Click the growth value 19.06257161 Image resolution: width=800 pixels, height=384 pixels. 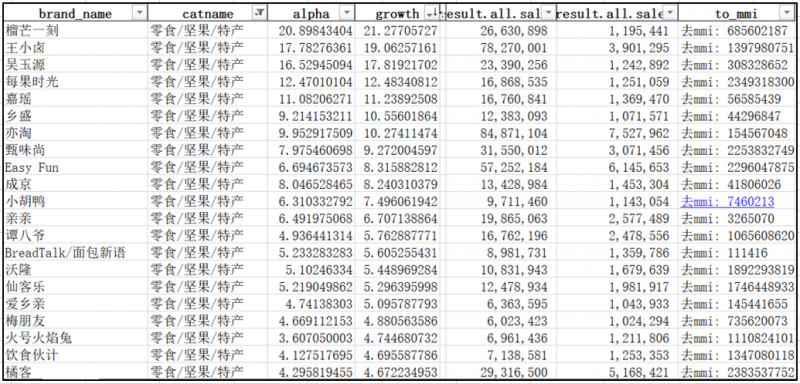click(401, 48)
